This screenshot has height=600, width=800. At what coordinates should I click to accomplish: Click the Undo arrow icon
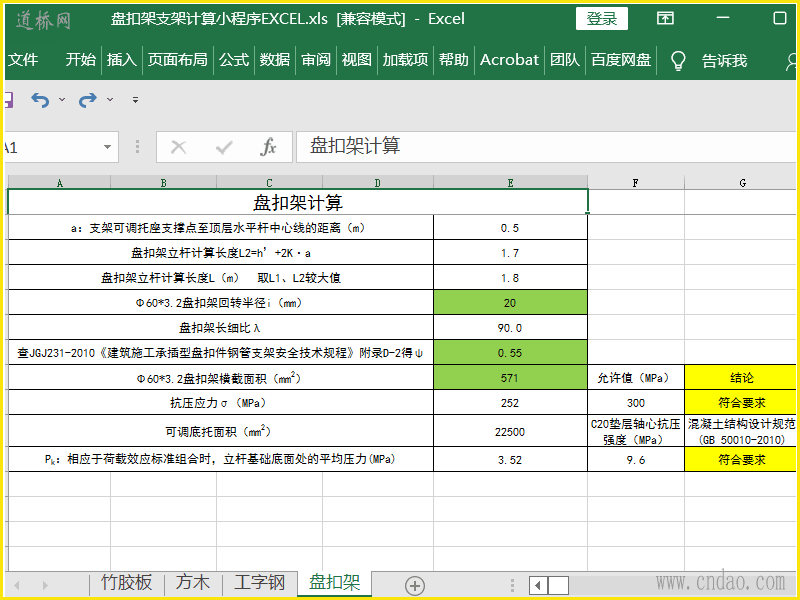(40, 100)
